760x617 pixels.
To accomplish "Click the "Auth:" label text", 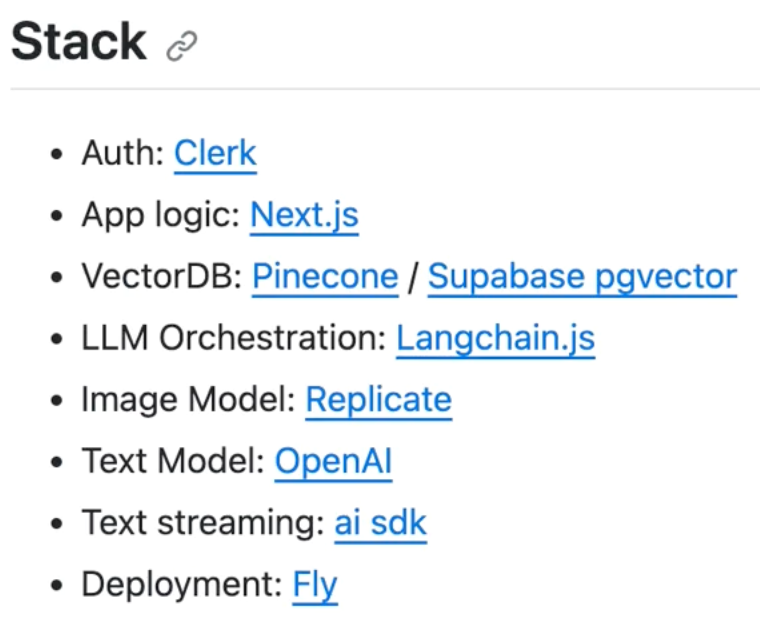I will [x=122, y=153].
